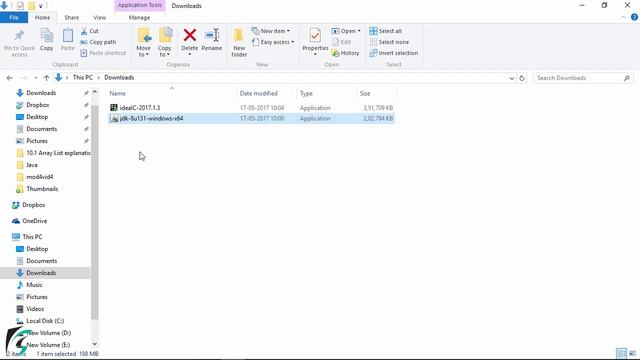
Task: Click navigation pane scroll down arrow
Action: pyautogui.click(x=95, y=344)
